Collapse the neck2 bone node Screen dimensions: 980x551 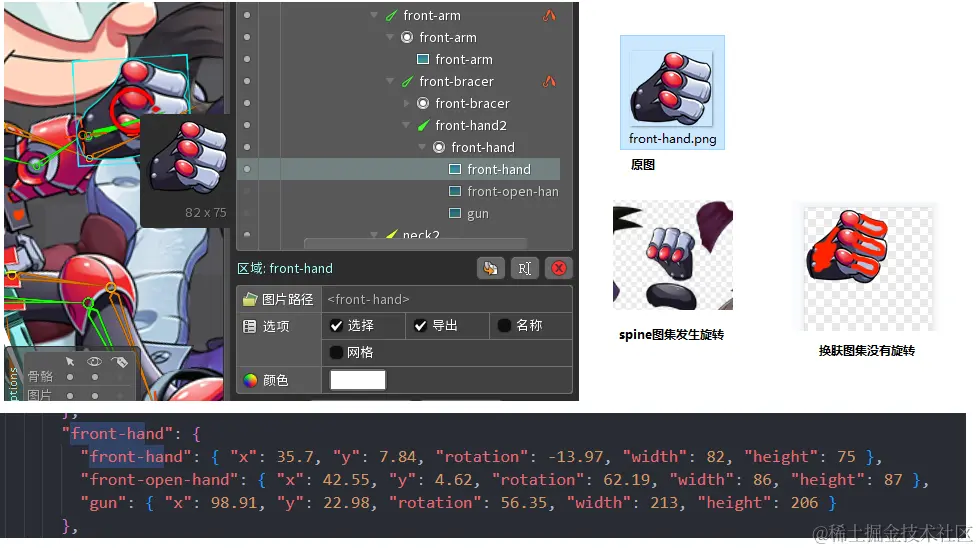(x=374, y=235)
